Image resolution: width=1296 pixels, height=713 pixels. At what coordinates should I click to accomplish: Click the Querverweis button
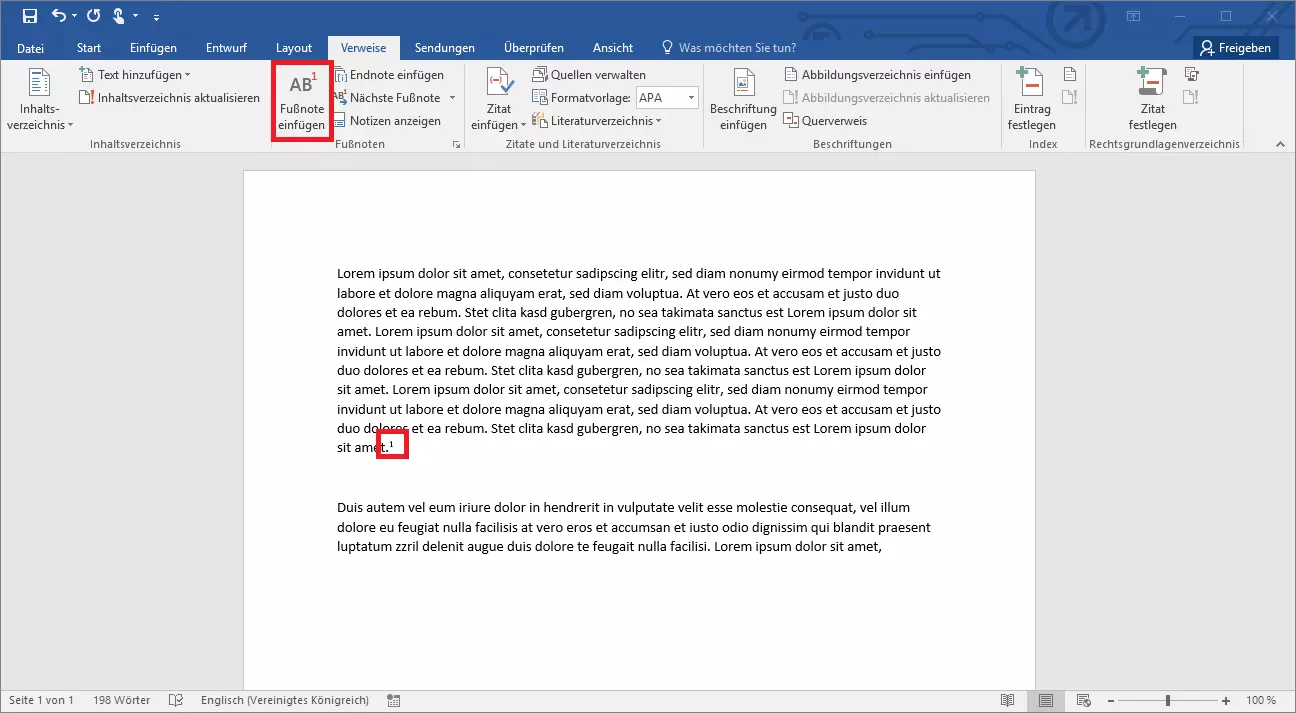[825, 121]
